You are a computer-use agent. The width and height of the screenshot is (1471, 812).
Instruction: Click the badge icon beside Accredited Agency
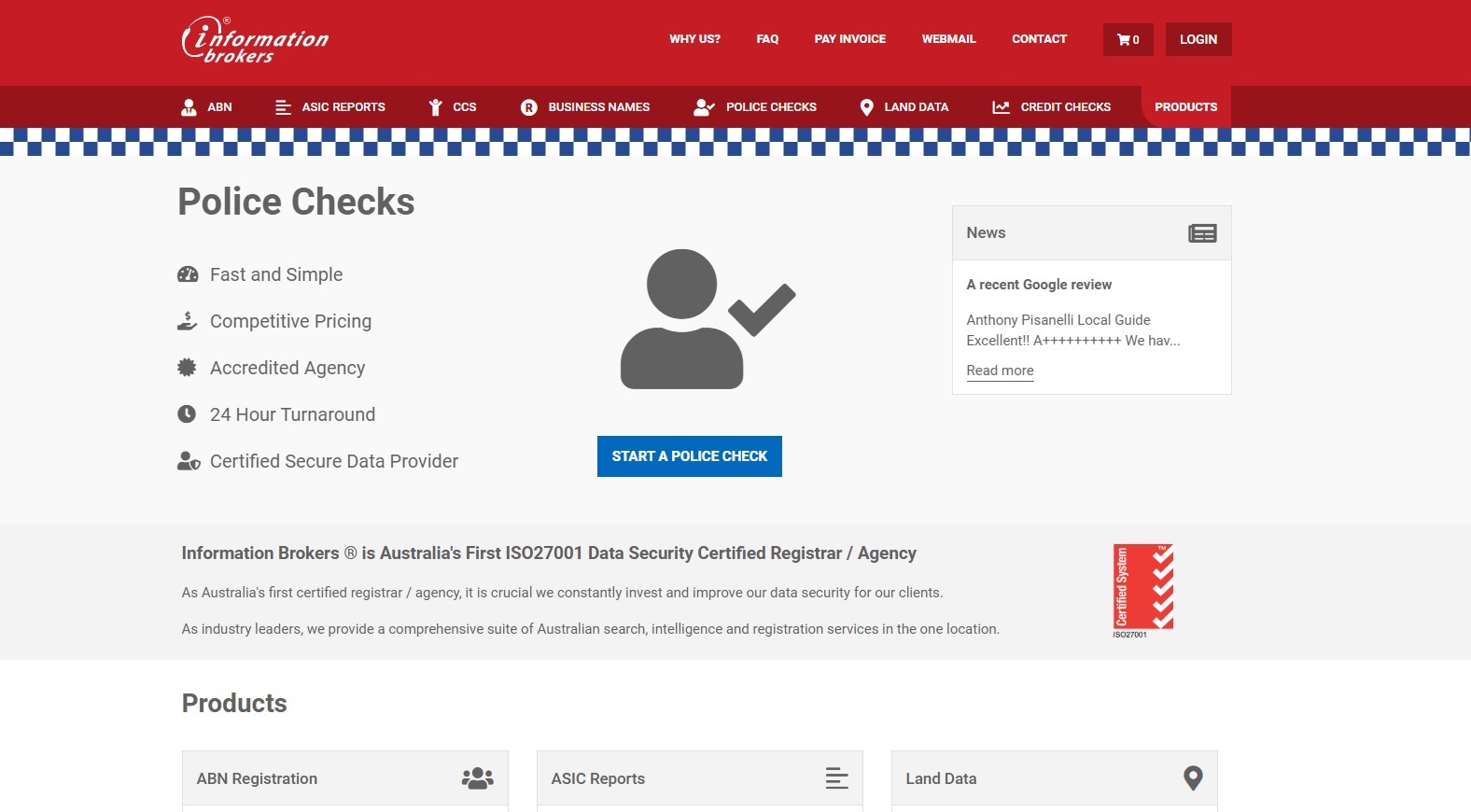pyautogui.click(x=187, y=368)
